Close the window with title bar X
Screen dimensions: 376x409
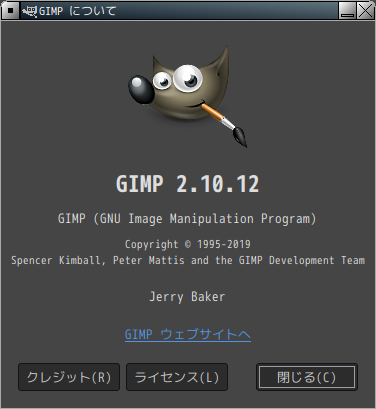click(x=365, y=11)
